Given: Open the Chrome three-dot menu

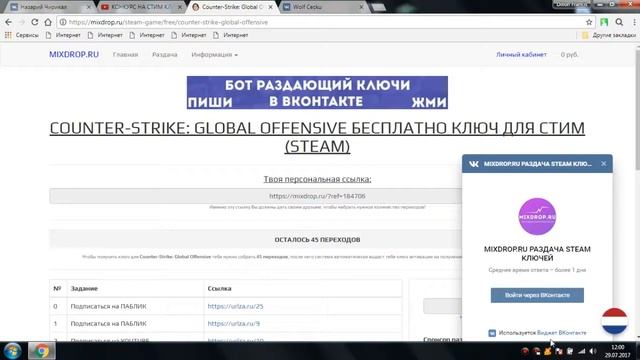Looking at the screenshot, I should (634, 22).
